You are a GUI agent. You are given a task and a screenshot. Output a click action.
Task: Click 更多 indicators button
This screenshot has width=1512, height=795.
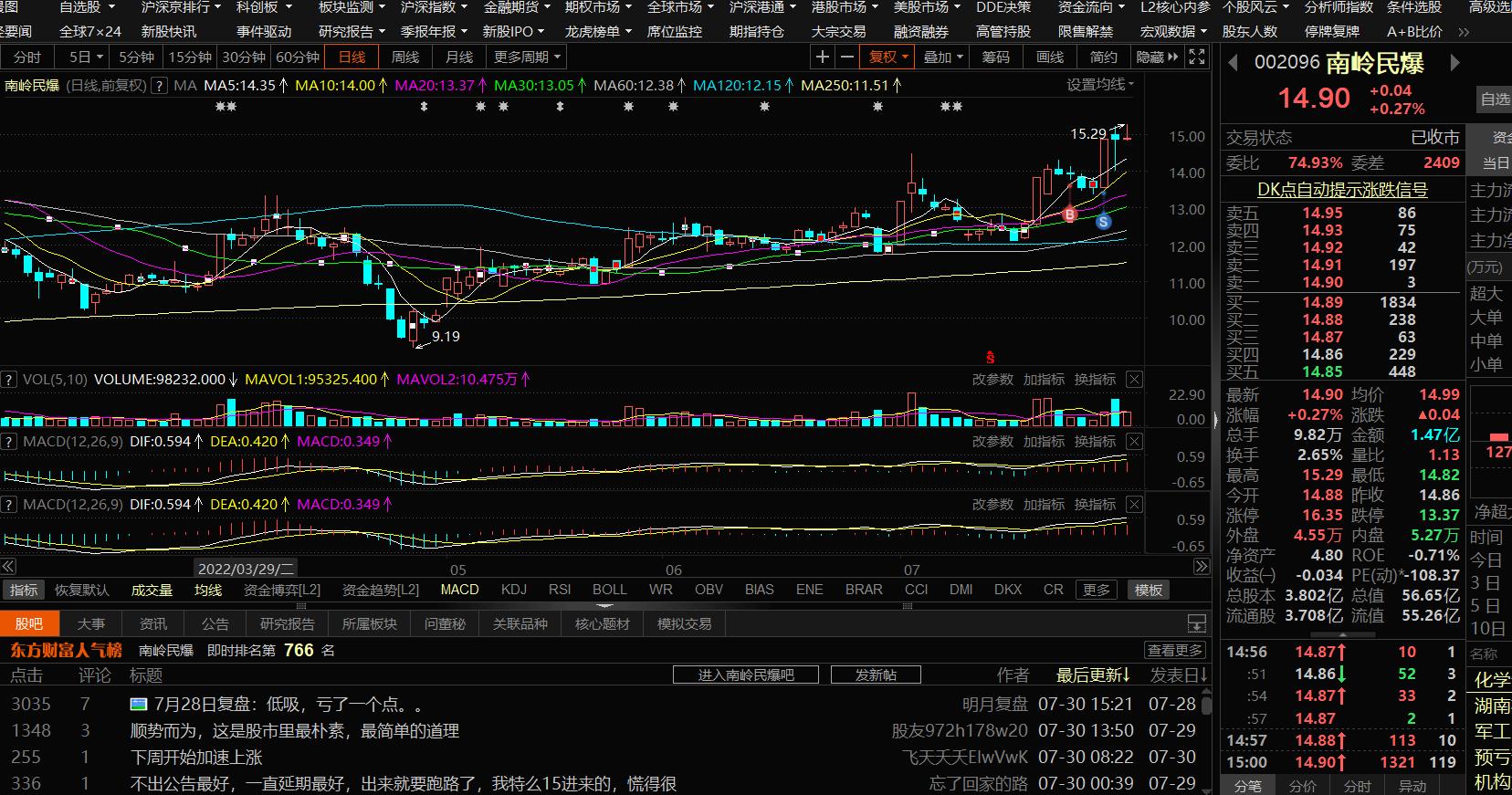tap(1097, 591)
